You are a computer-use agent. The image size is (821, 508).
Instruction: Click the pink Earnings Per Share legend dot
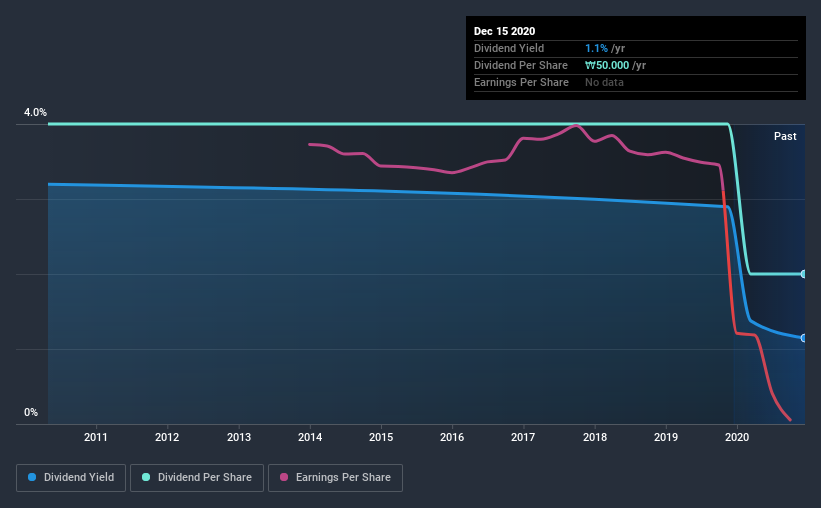(284, 477)
